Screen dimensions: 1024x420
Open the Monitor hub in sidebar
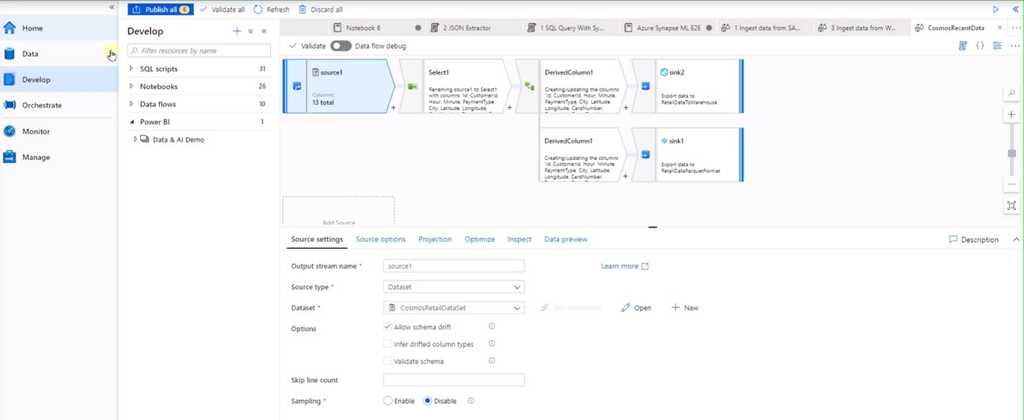pyautogui.click(x=36, y=131)
